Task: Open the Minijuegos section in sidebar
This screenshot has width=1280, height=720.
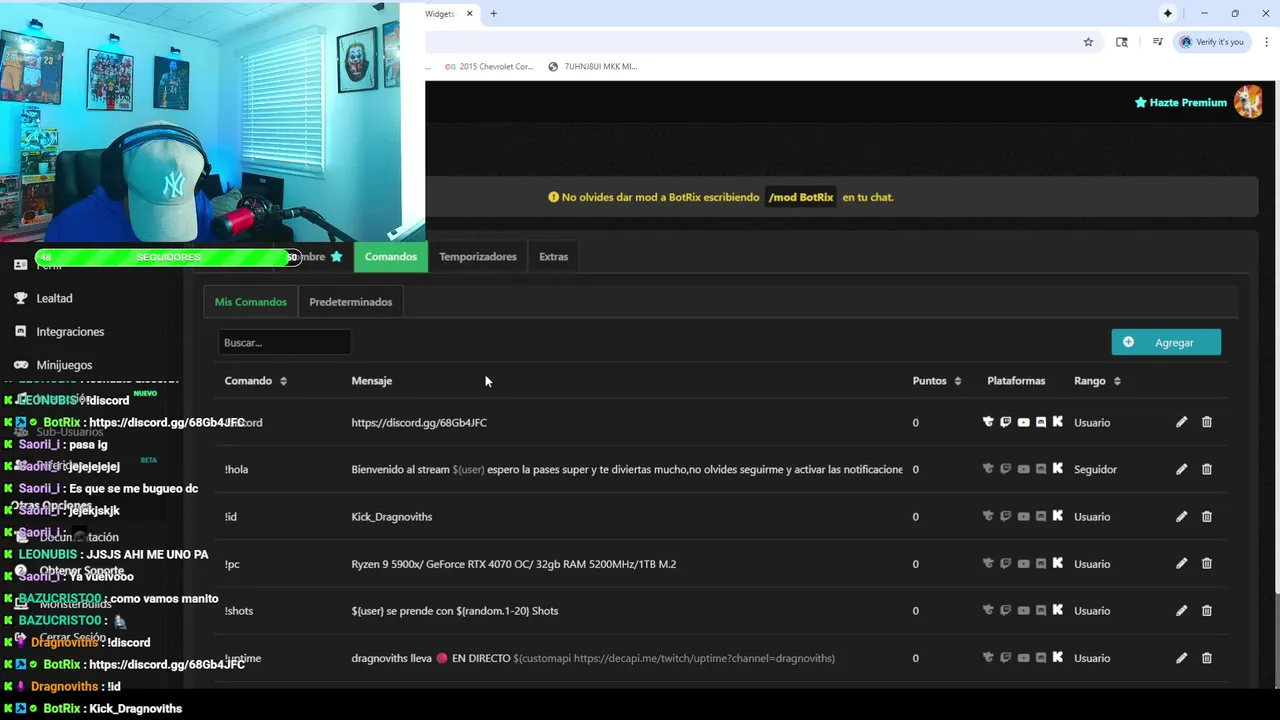Action: [64, 365]
